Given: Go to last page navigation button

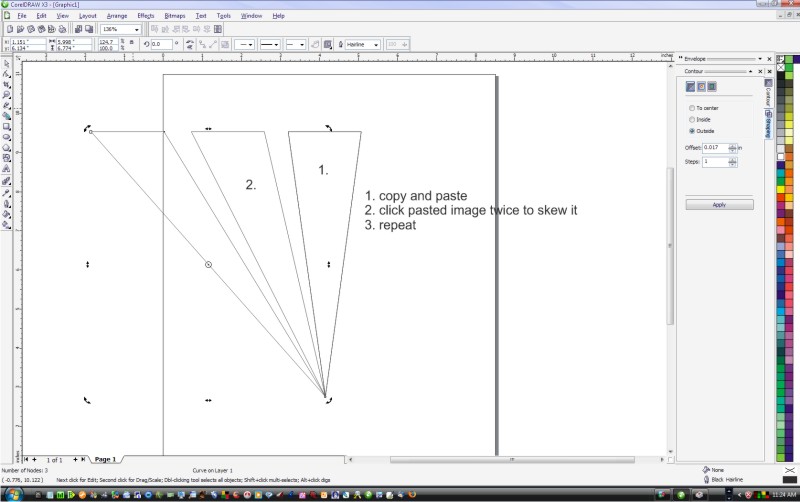Looking at the screenshot, I should [83, 459].
